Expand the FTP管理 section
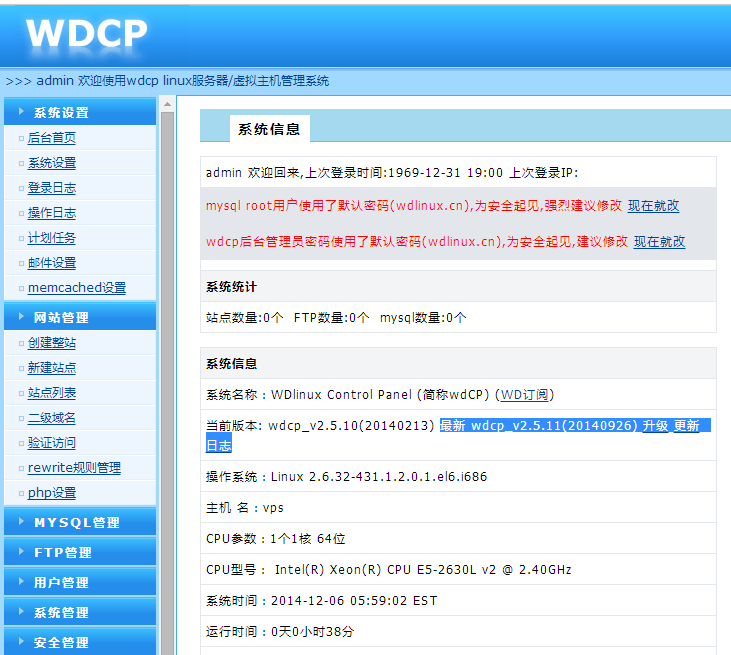Image resolution: width=731 pixels, height=655 pixels. point(80,552)
